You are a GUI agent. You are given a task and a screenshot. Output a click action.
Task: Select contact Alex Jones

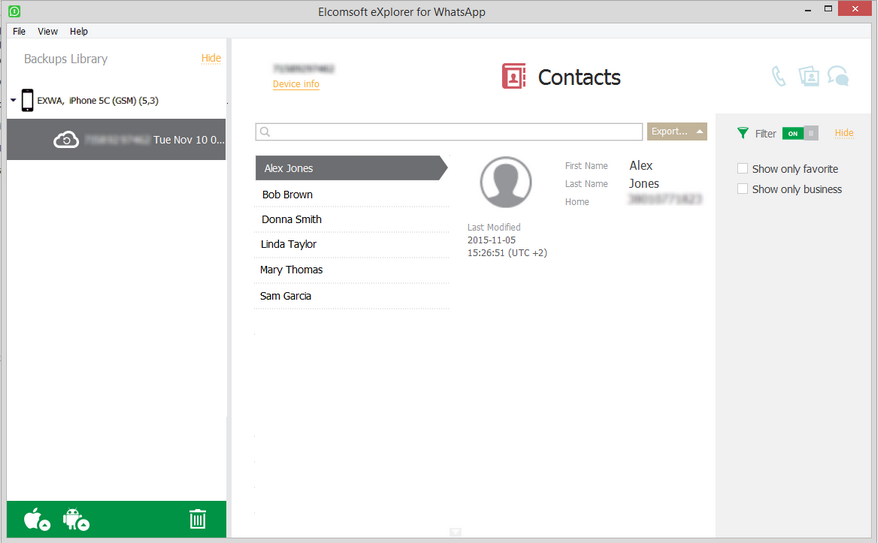click(x=351, y=168)
